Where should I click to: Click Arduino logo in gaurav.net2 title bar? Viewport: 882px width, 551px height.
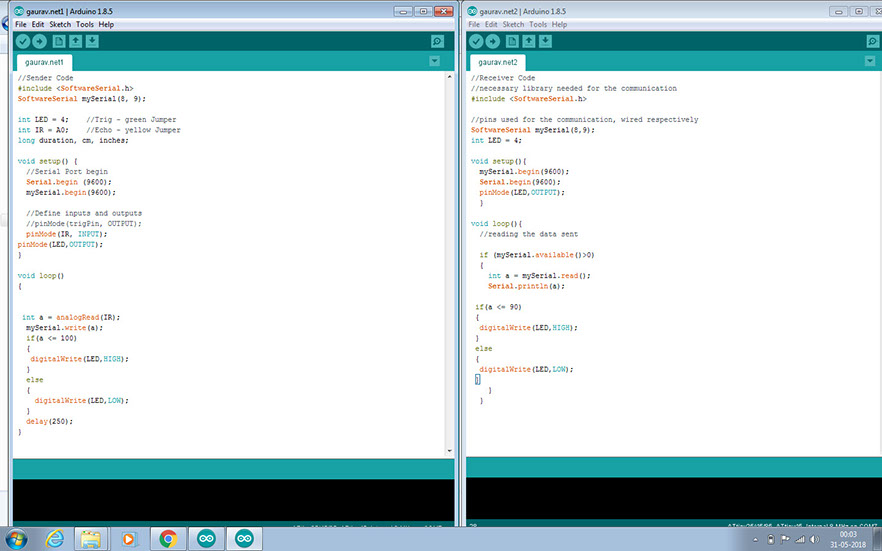click(472, 11)
